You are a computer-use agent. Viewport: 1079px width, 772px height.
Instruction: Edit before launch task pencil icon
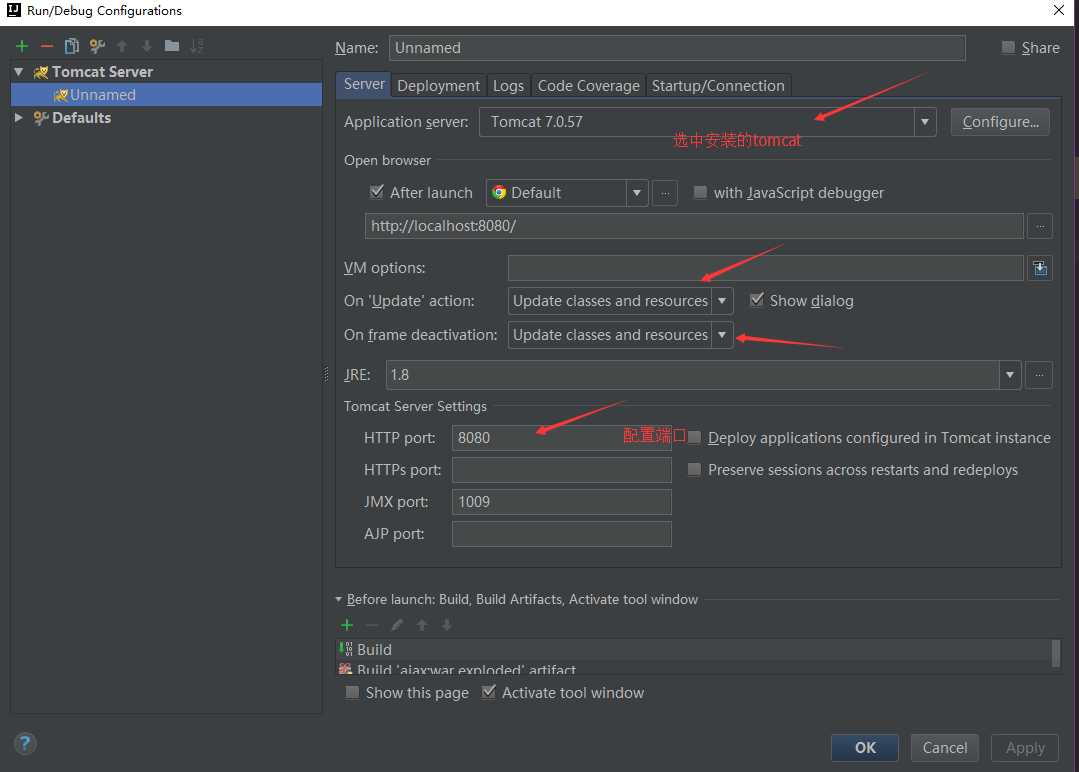pyautogui.click(x=397, y=625)
